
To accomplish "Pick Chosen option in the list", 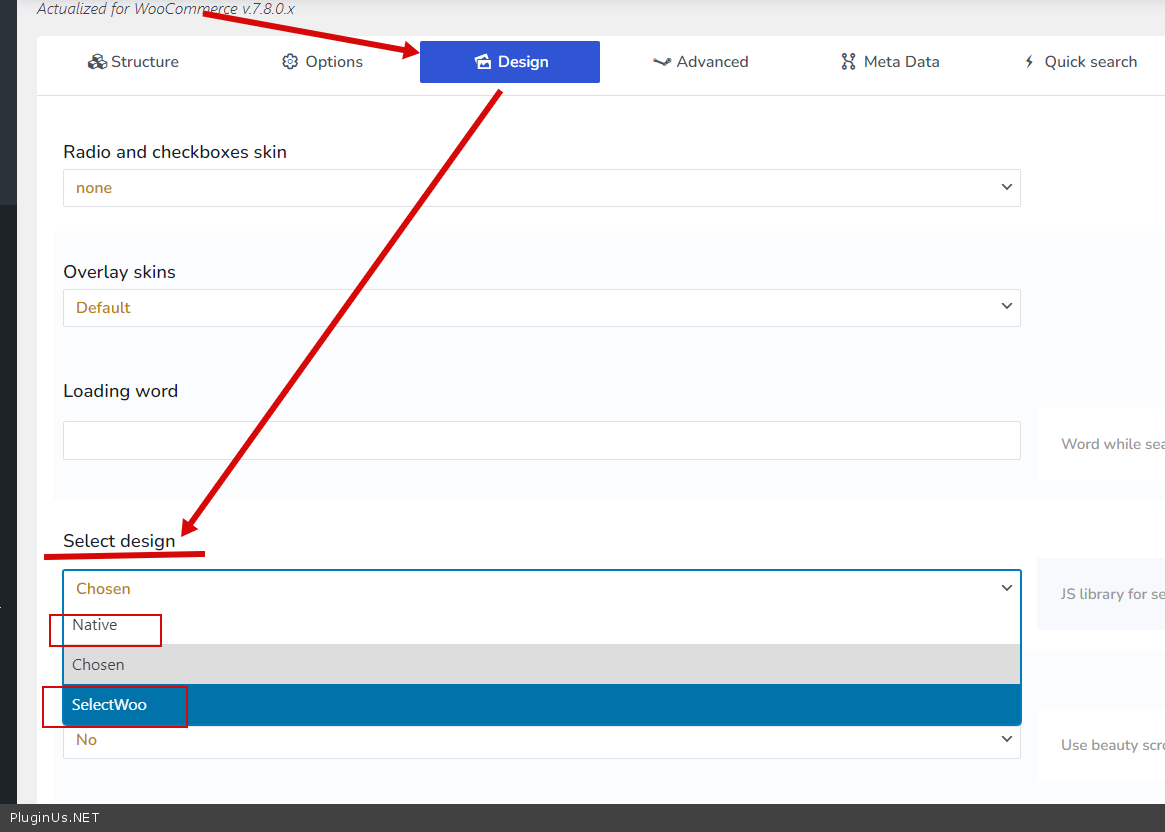I will coord(98,665).
